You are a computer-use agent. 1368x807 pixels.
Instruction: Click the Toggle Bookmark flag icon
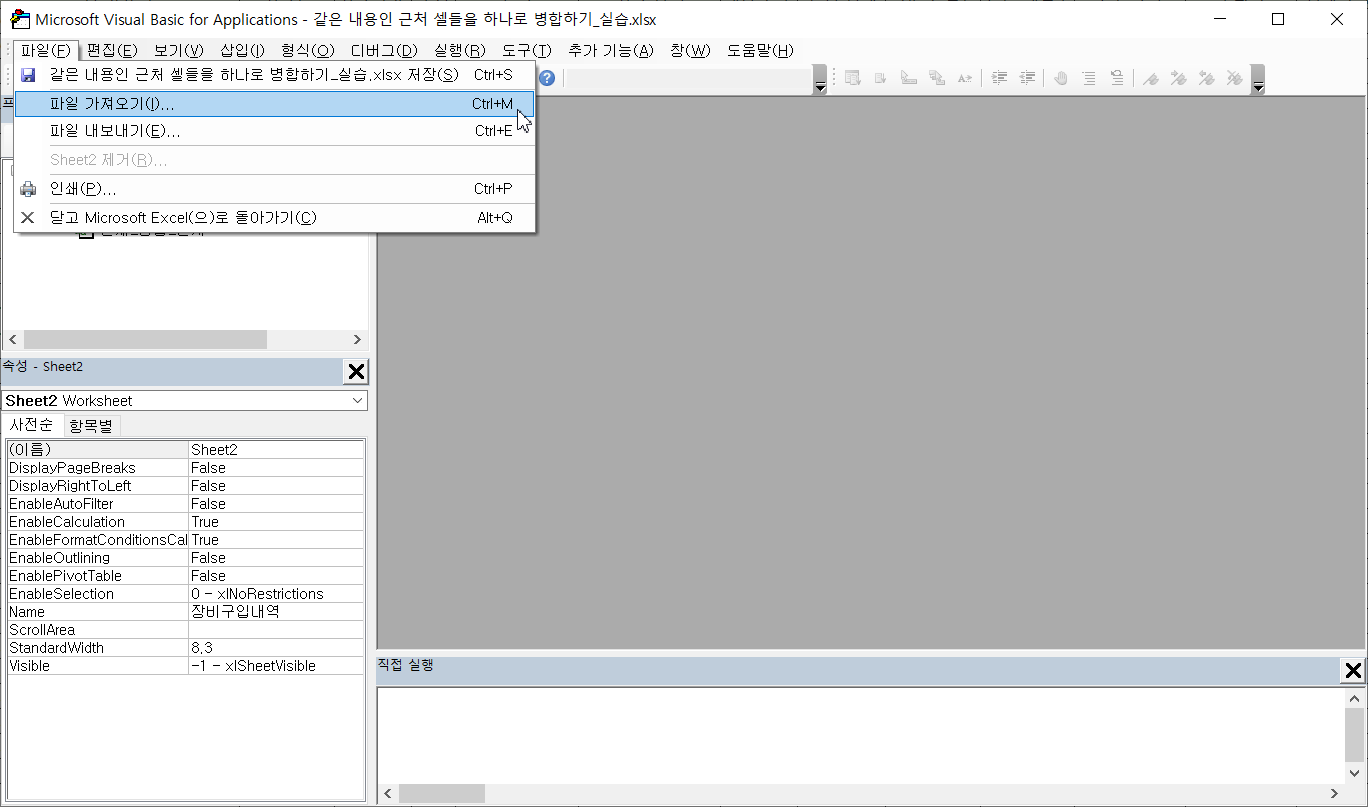pyautogui.click(x=1151, y=78)
